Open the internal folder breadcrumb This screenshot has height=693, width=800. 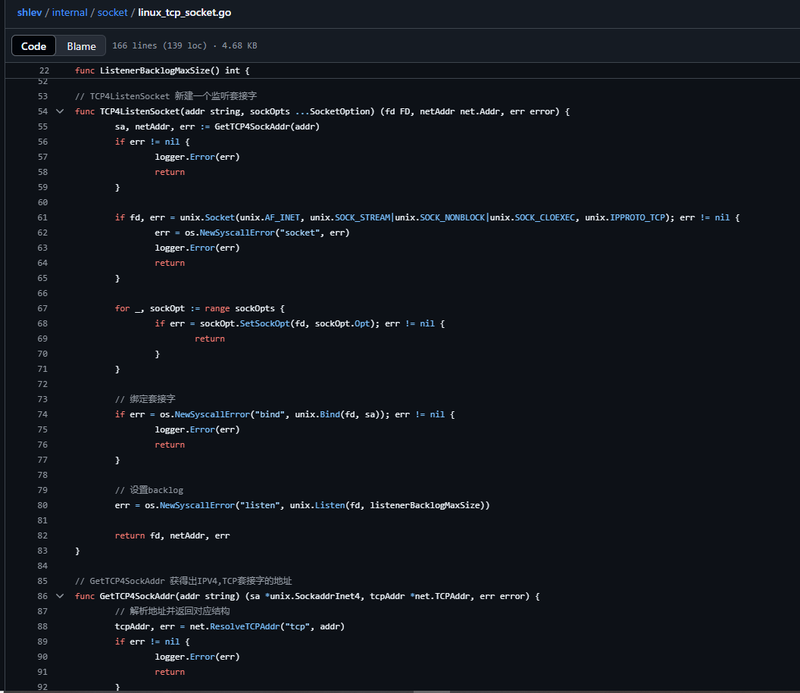point(69,12)
